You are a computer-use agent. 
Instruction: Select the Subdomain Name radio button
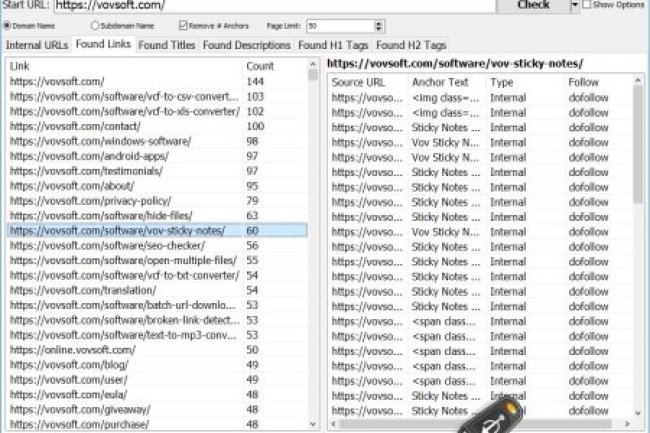tap(95, 25)
